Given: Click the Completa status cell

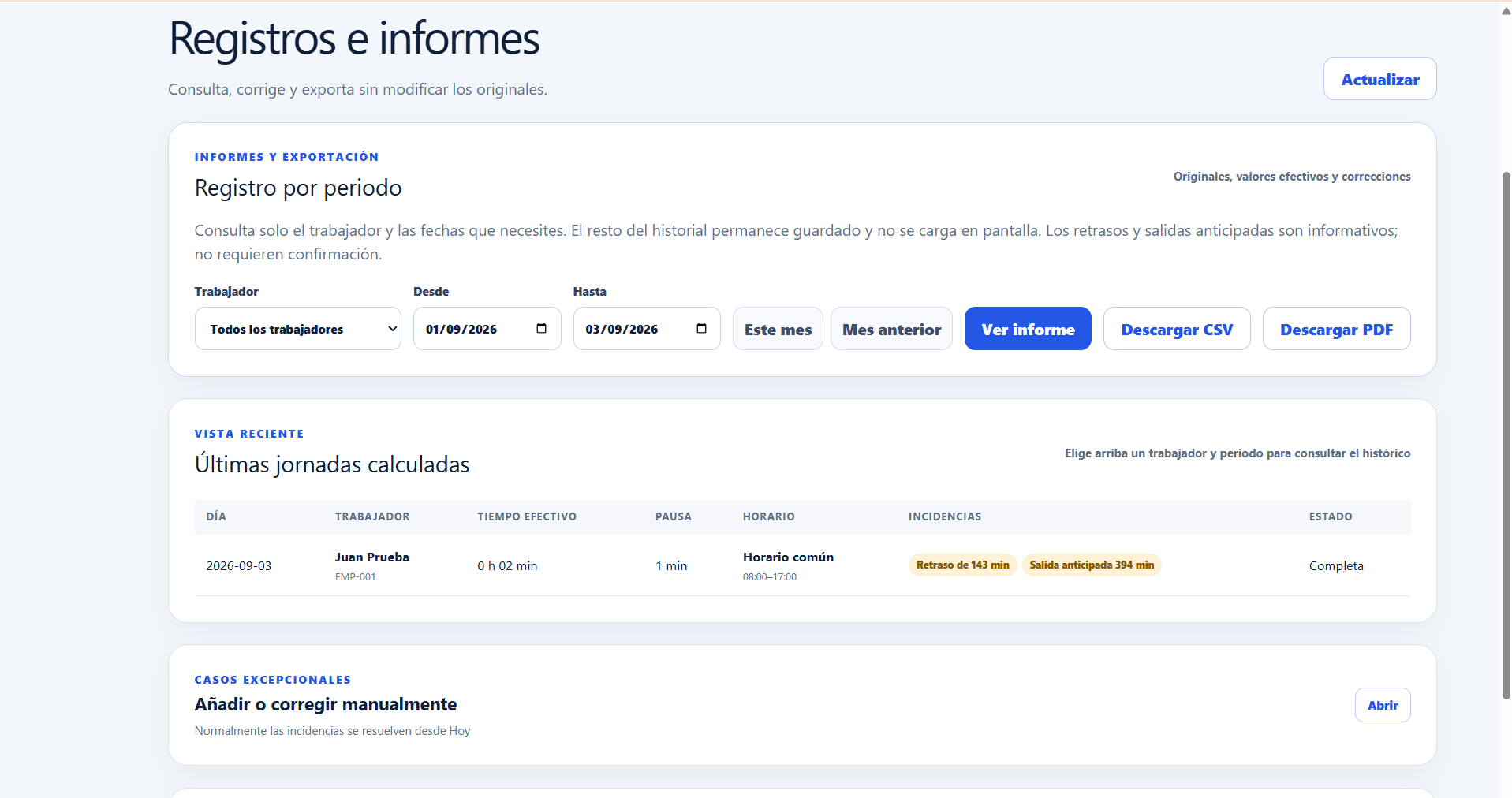Looking at the screenshot, I should [x=1336, y=566].
